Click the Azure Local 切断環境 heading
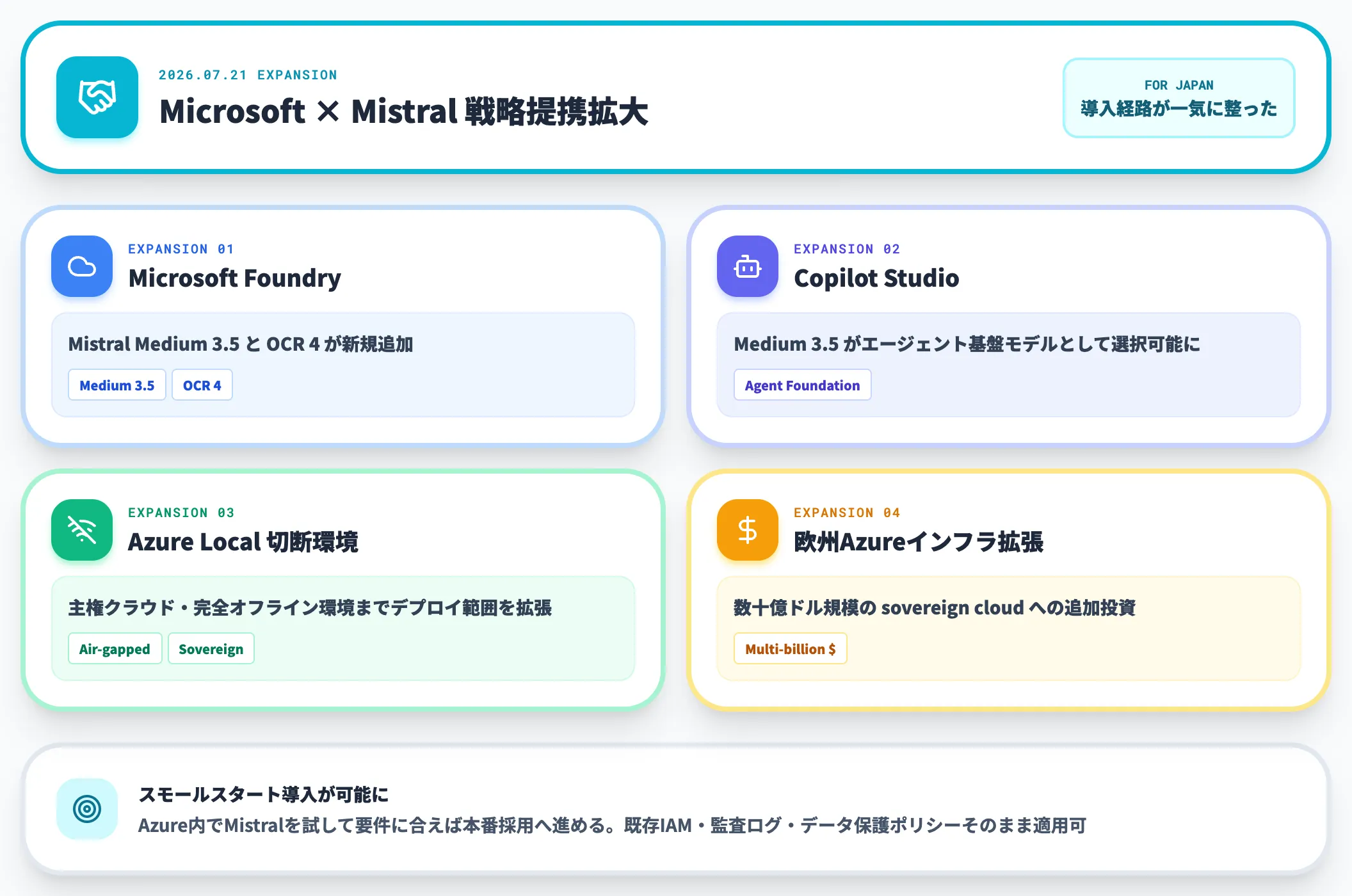Viewport: 1352px width, 896px height. point(243,542)
